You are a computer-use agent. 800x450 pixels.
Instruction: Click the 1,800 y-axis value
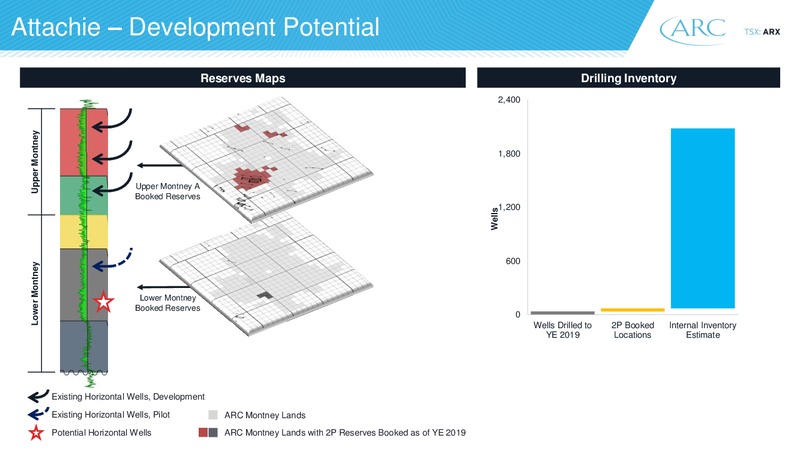tap(509, 154)
